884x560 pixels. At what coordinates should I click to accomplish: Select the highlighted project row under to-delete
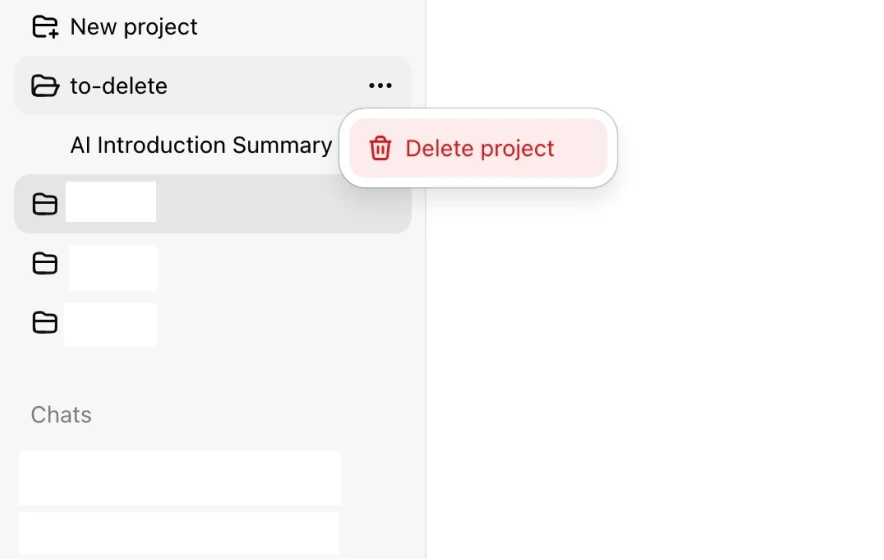pos(213,204)
